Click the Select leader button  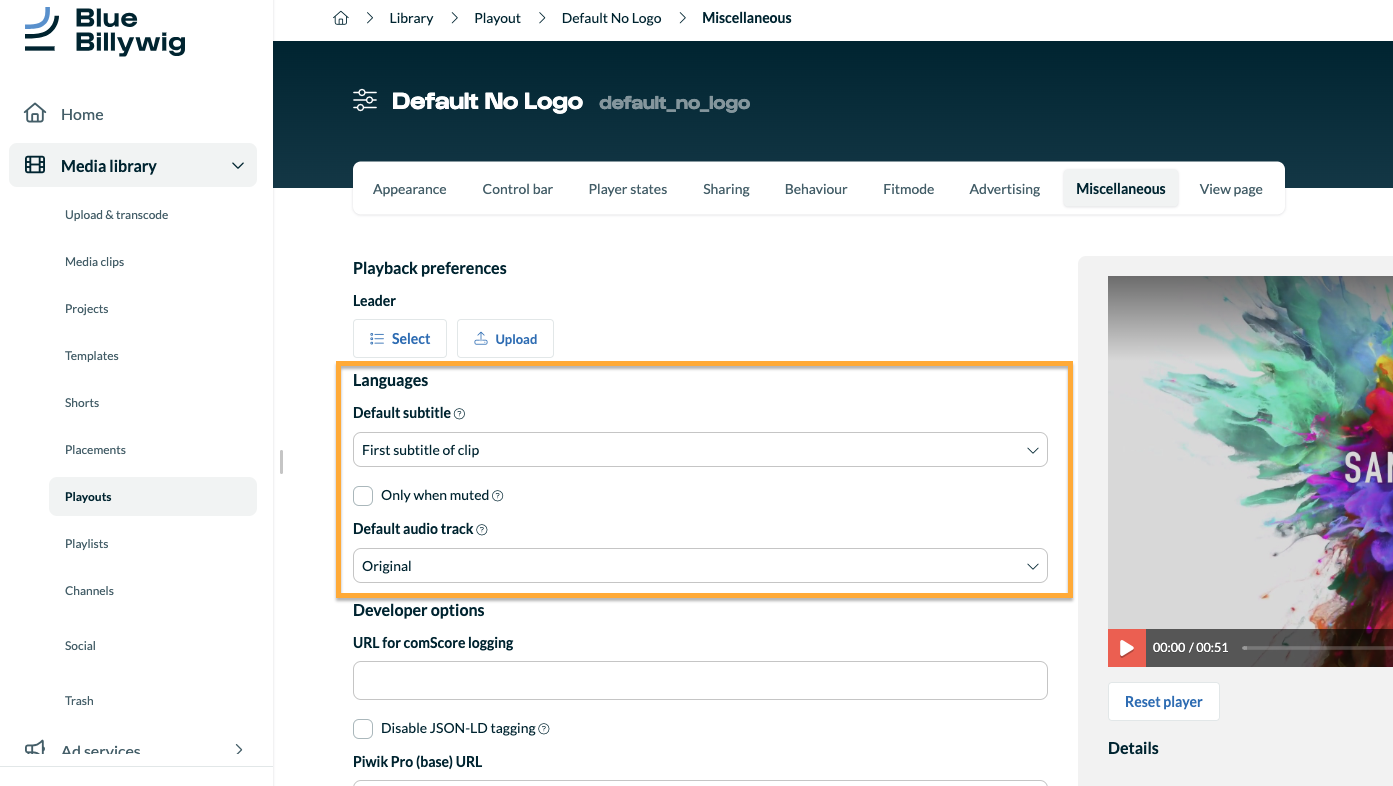400,339
